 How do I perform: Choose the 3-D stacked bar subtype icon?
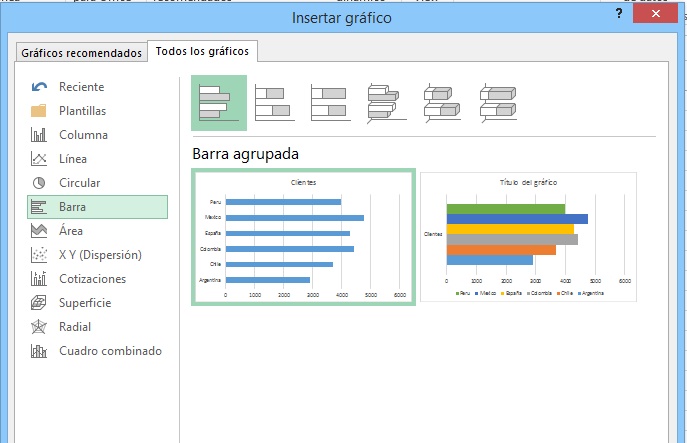click(x=441, y=102)
